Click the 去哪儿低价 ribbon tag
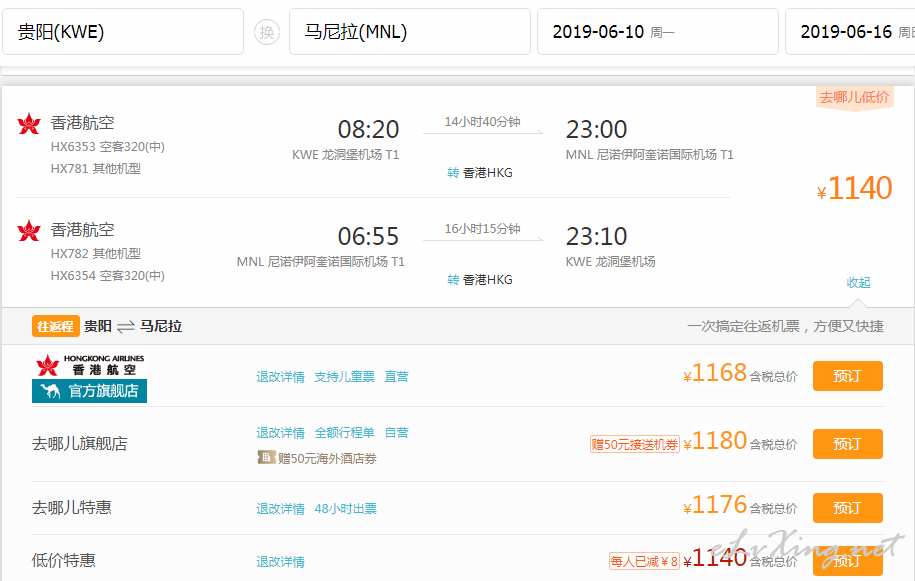The width and height of the screenshot is (915, 581). point(854,97)
